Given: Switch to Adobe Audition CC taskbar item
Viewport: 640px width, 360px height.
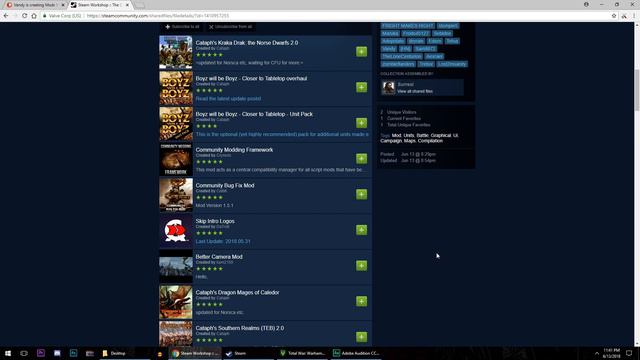Looking at the screenshot, I should 356,353.
